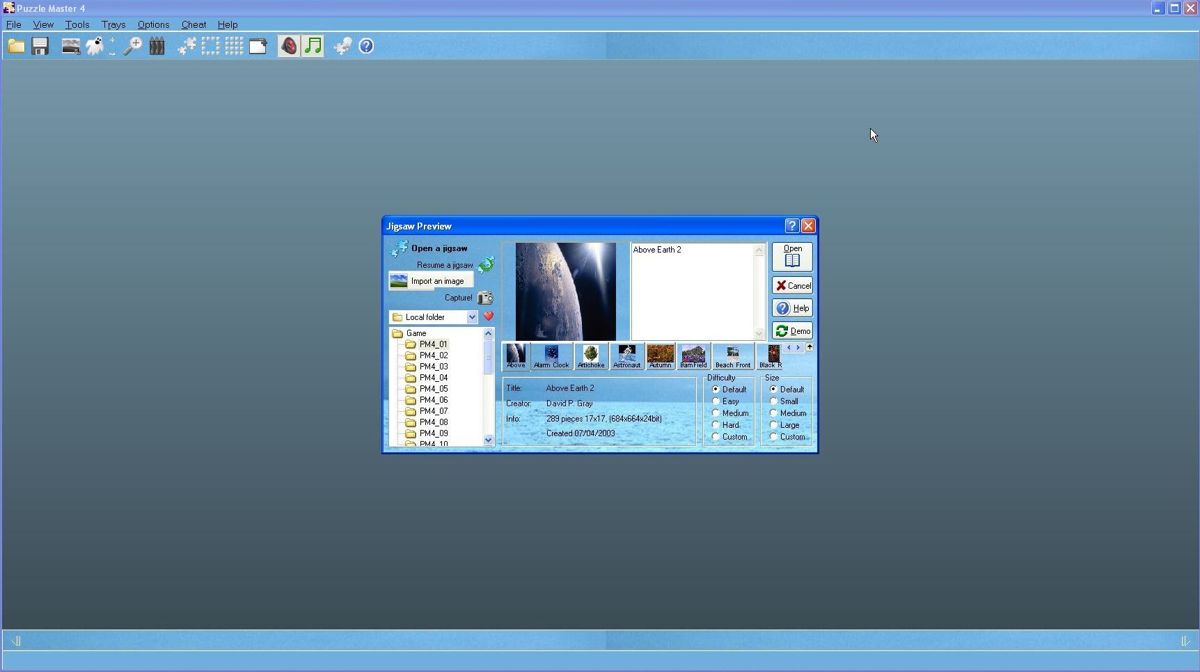Open the Cheat menu
The width and height of the screenshot is (1200, 672).
[193, 24]
